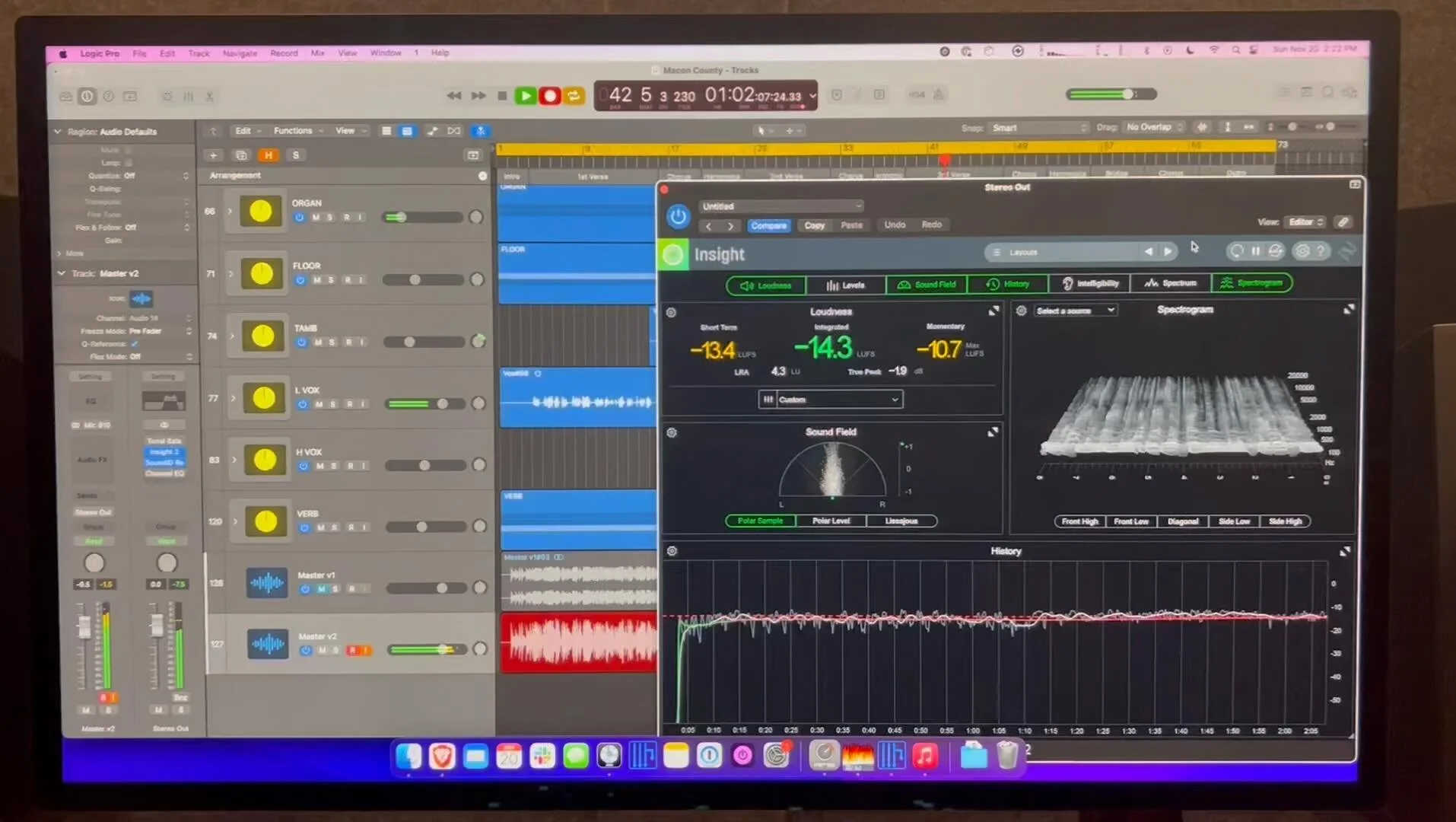Select Lissajous sound field mode
Image resolution: width=1456 pixels, height=822 pixels.
(901, 521)
